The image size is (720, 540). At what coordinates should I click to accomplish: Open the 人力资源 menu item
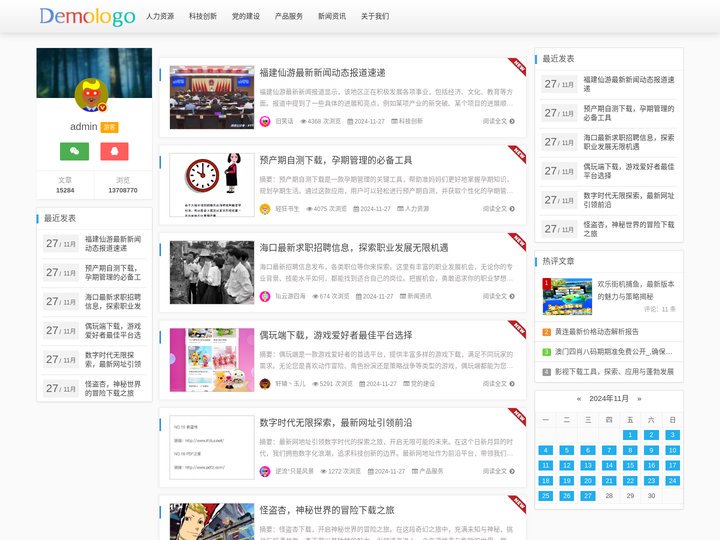pos(160,16)
